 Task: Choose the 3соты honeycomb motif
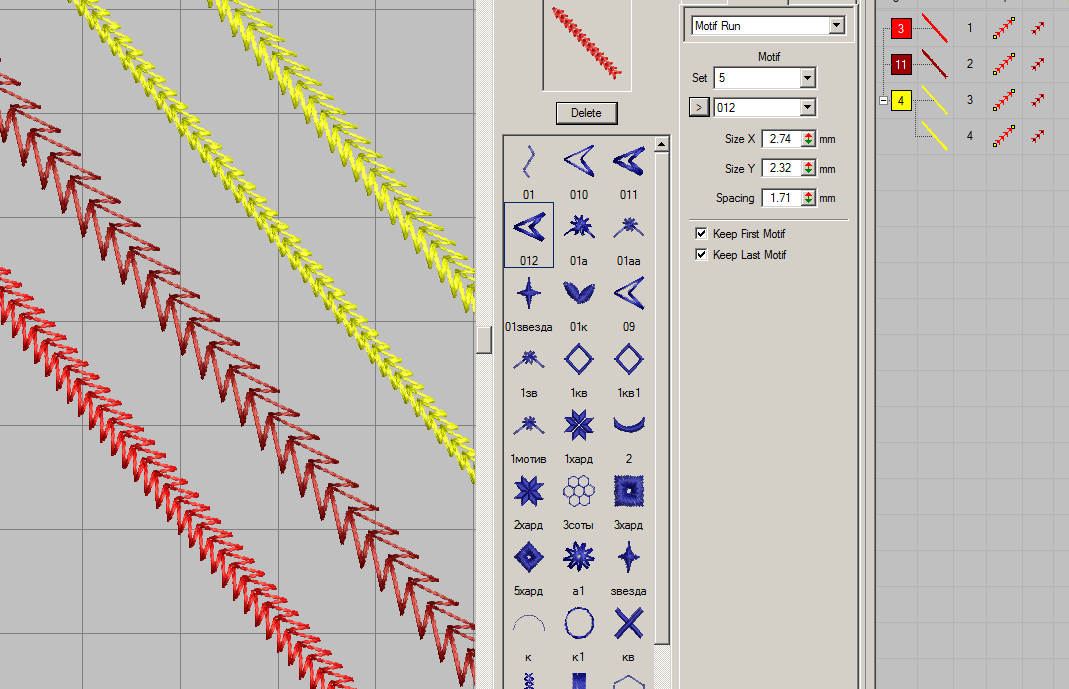click(578, 492)
